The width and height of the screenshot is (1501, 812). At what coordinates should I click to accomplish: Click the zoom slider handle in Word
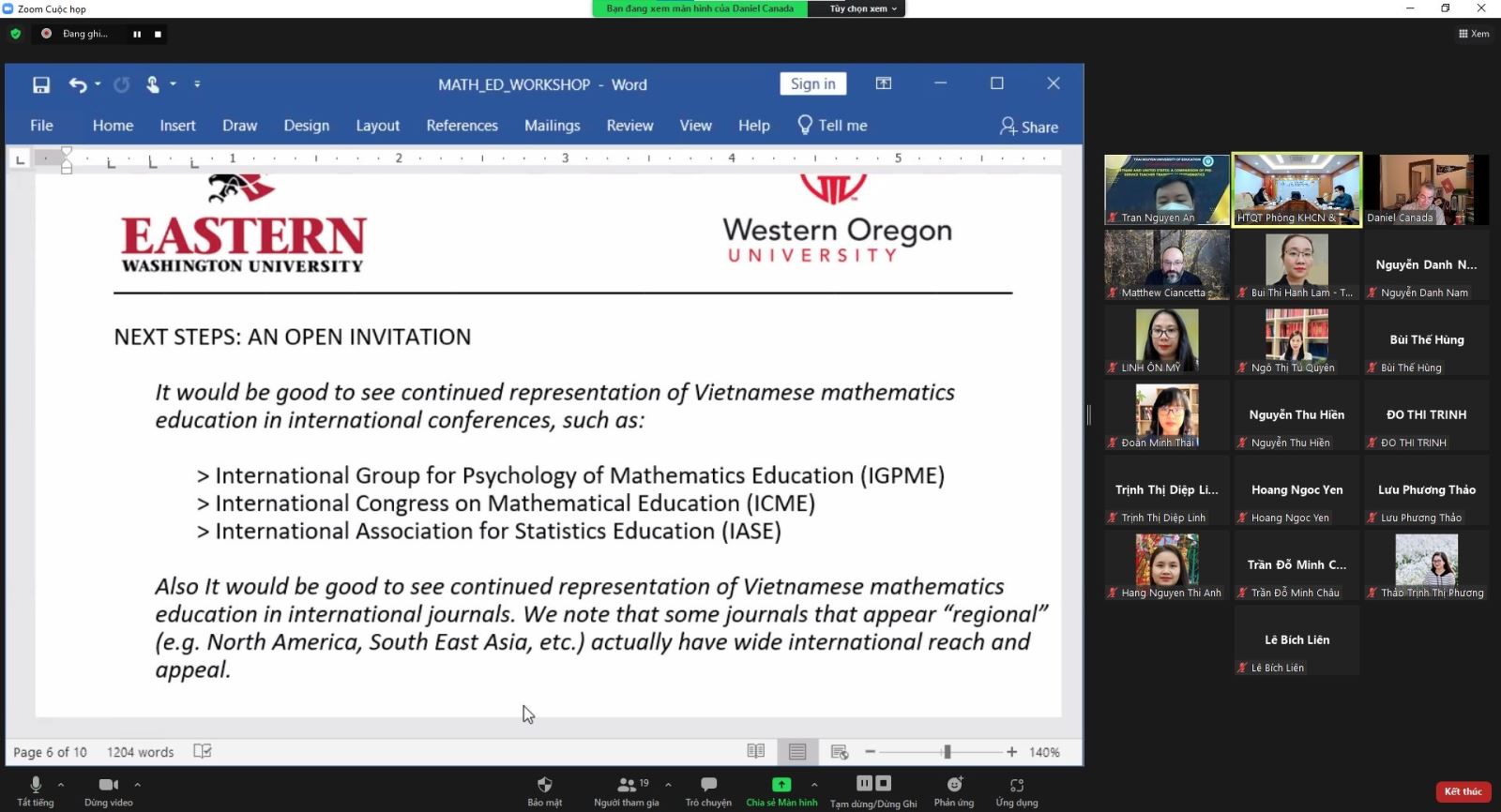[x=948, y=752]
